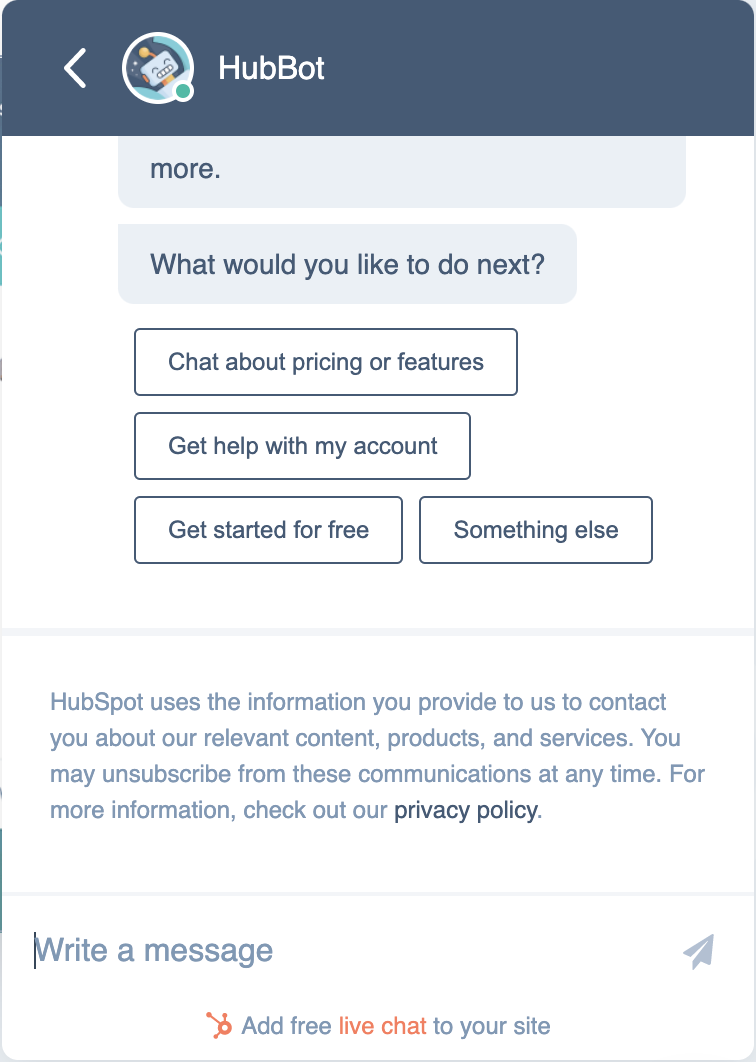Click the robot illustration inside the avatar circle
The height and width of the screenshot is (1062, 756).
click(x=158, y=64)
